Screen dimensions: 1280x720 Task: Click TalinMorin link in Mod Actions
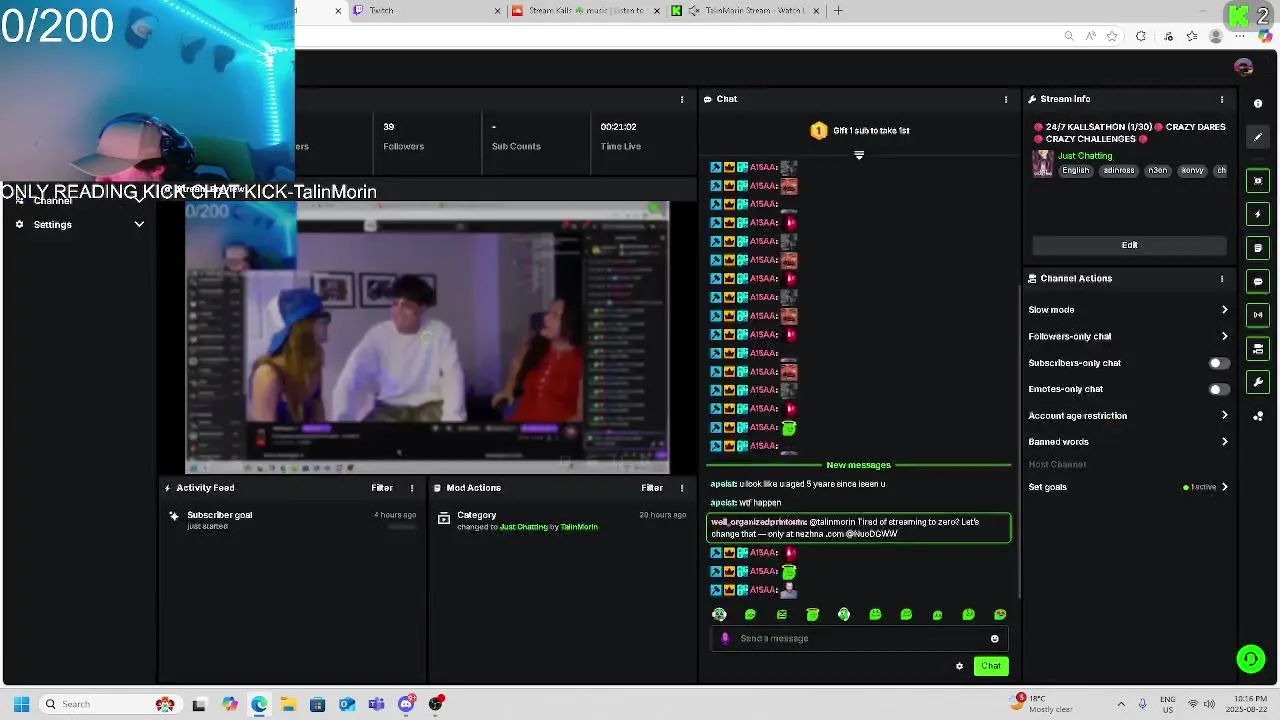[x=579, y=527]
